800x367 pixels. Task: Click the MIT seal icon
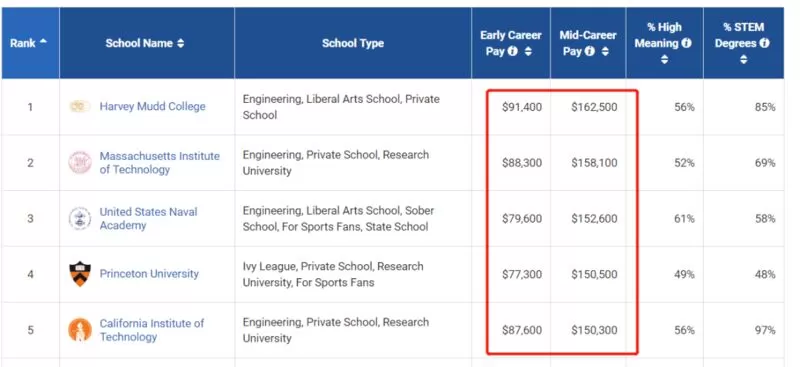[x=80, y=163]
